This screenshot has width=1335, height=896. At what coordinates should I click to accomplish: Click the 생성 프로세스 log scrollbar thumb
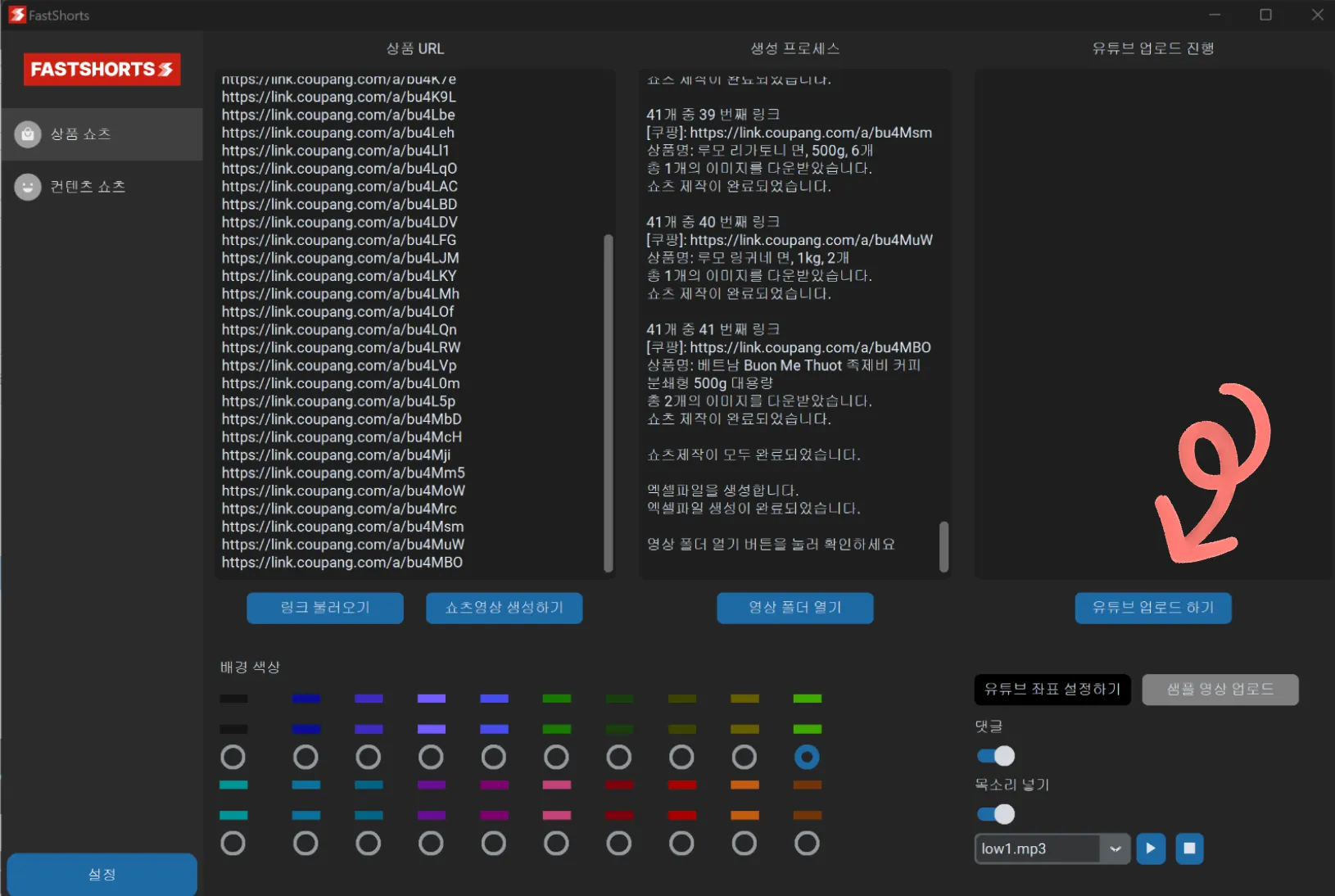tap(944, 547)
